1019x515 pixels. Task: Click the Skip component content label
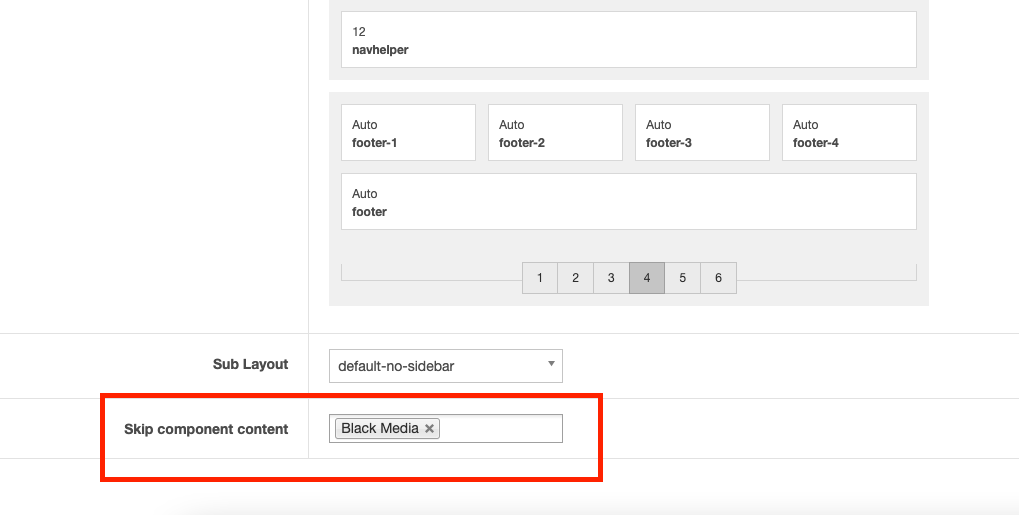(206, 429)
